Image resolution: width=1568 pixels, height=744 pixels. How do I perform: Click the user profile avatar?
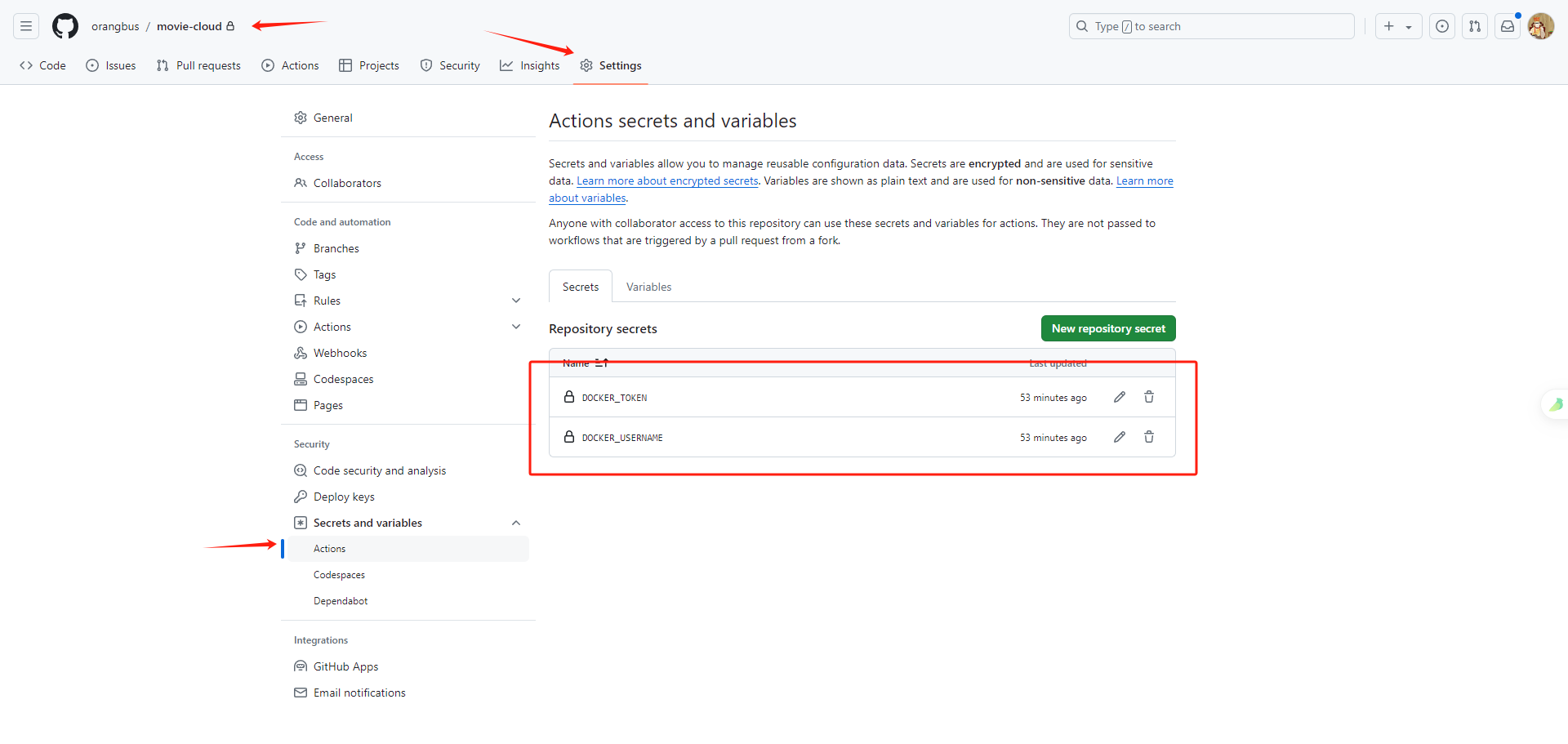pyautogui.click(x=1541, y=26)
